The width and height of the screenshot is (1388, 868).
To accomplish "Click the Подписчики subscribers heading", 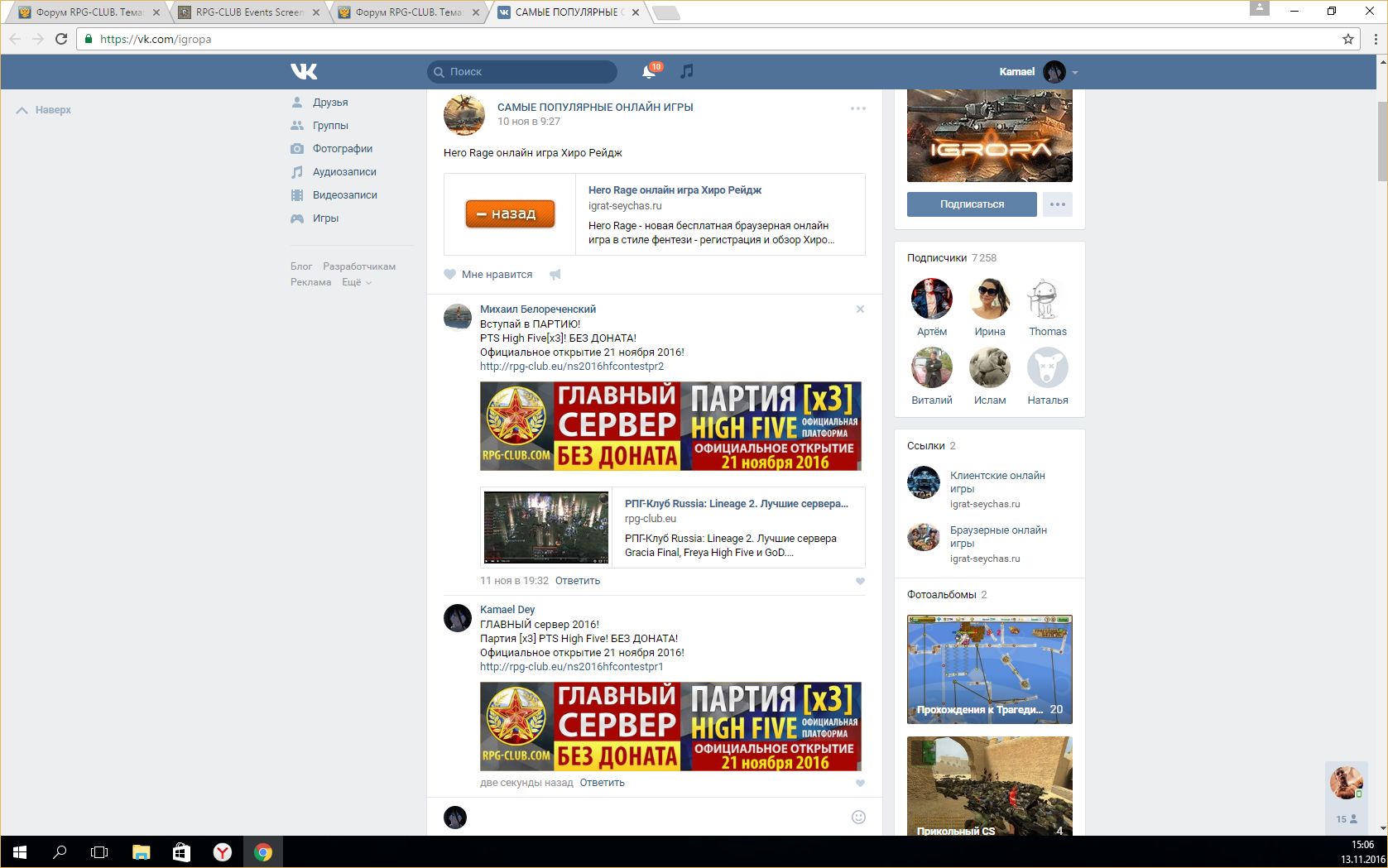I will (936, 258).
